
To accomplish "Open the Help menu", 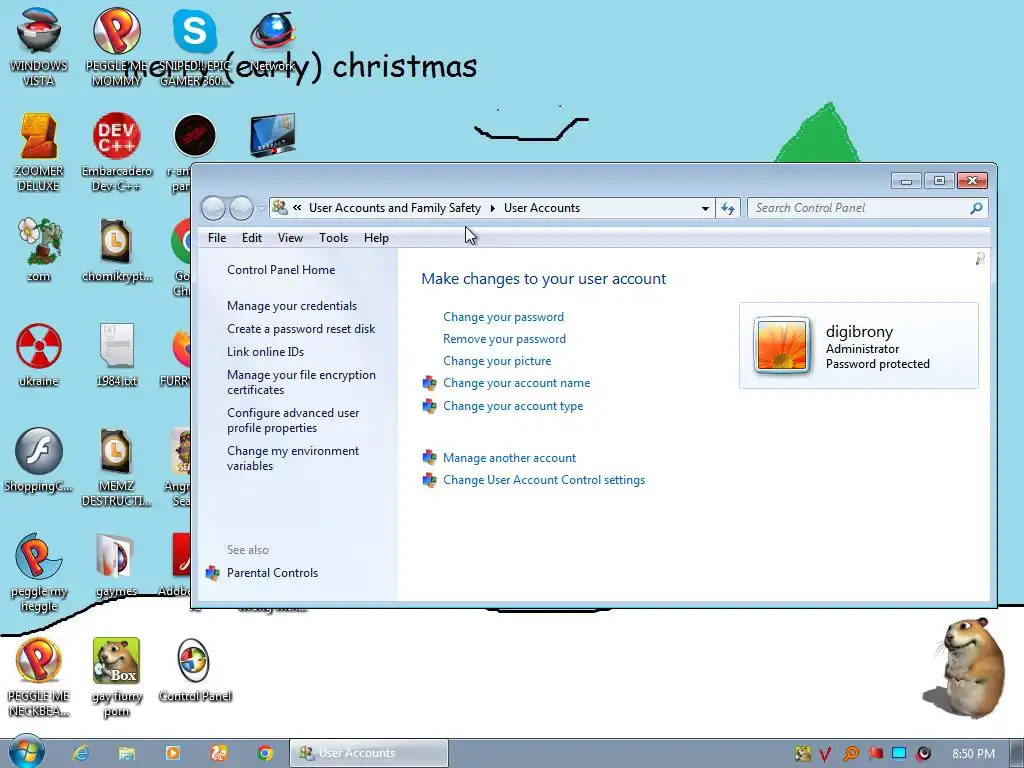I will pyautogui.click(x=376, y=238).
